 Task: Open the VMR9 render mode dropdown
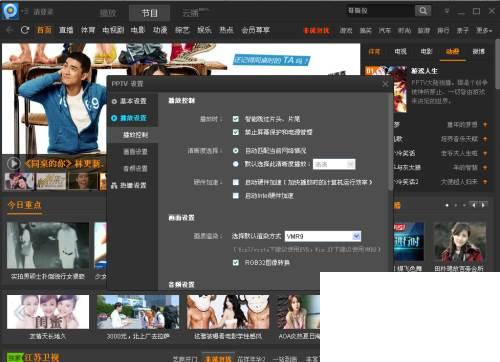[323, 236]
